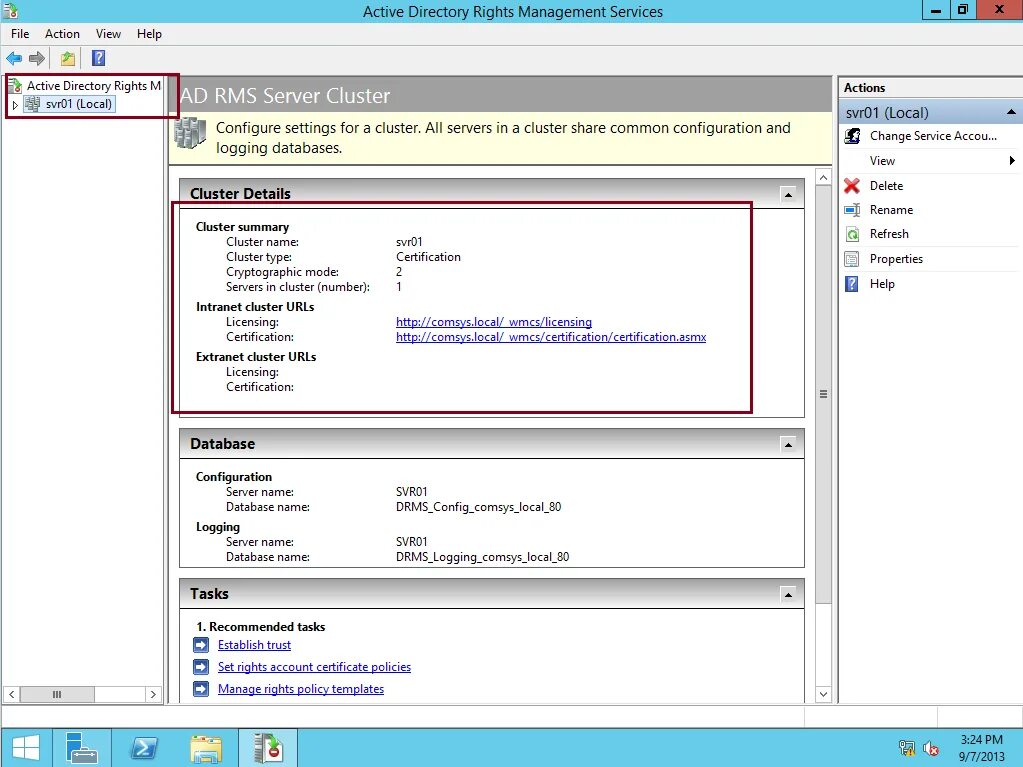Click the tree pane scroll right arrow
The width and height of the screenshot is (1023, 767).
coord(153,695)
